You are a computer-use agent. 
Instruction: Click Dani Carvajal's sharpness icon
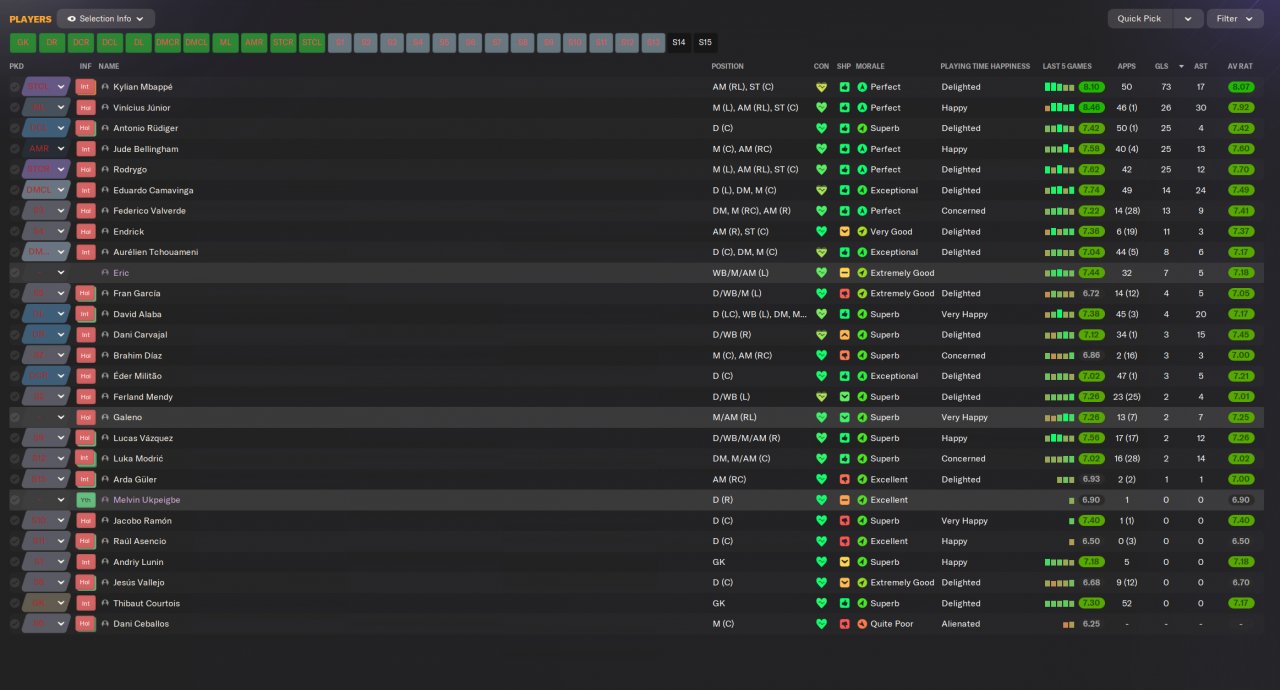(844, 335)
